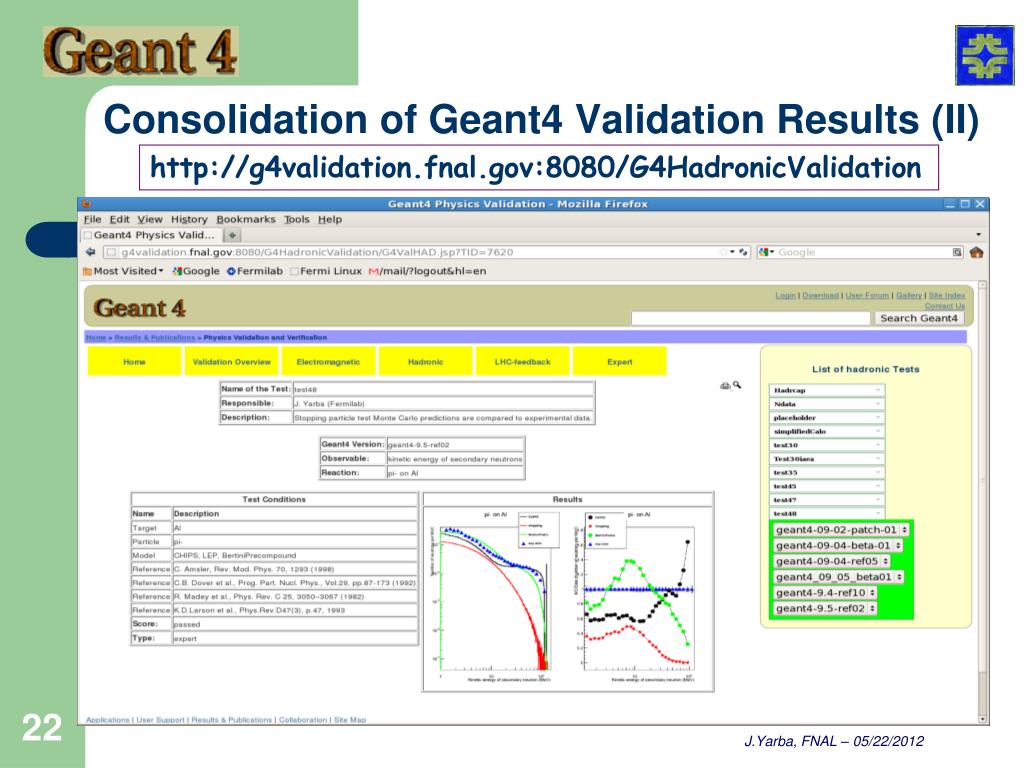Select geant4-09-04-ref05 version
Screen dimensions: 1024x768
(x=832, y=561)
